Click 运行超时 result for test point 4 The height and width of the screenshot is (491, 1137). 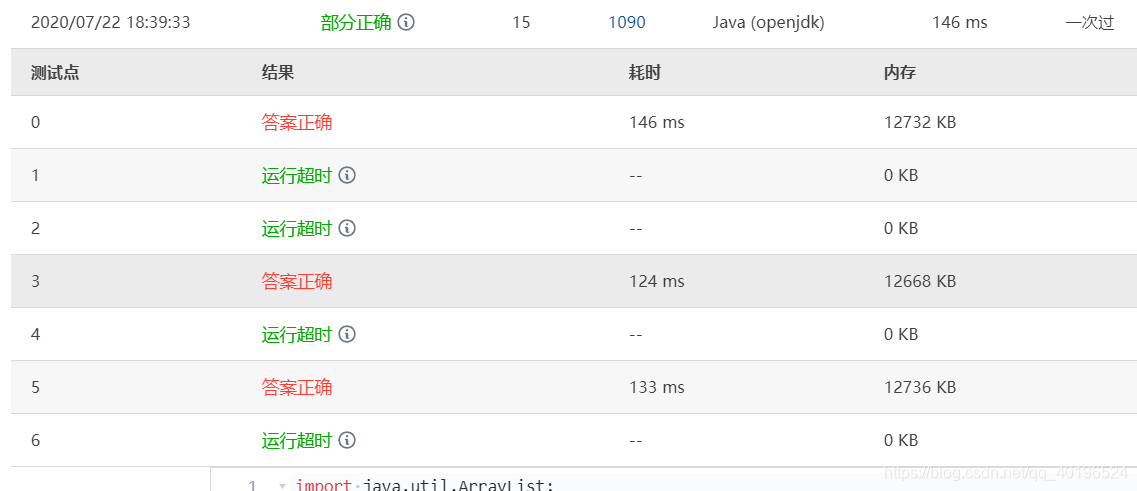(297, 334)
